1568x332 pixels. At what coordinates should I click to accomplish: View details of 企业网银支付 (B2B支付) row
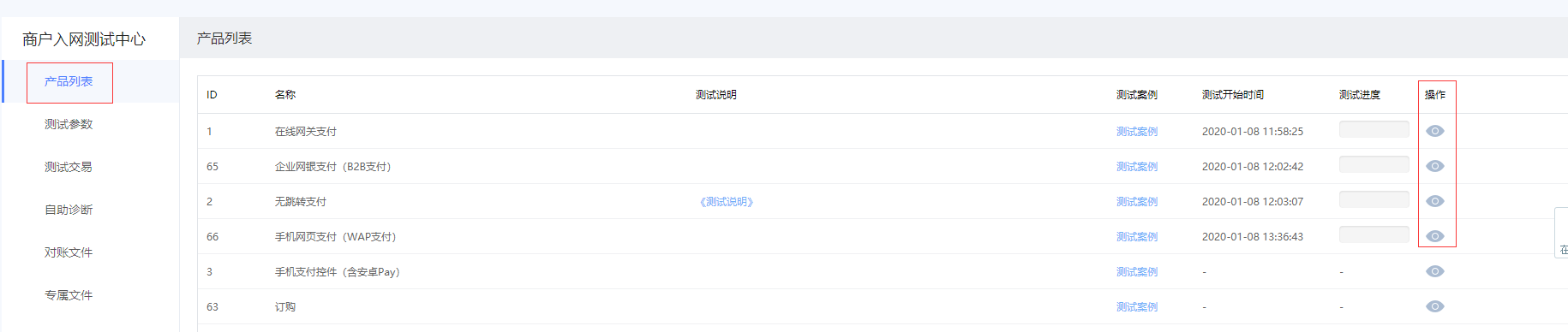click(1434, 166)
